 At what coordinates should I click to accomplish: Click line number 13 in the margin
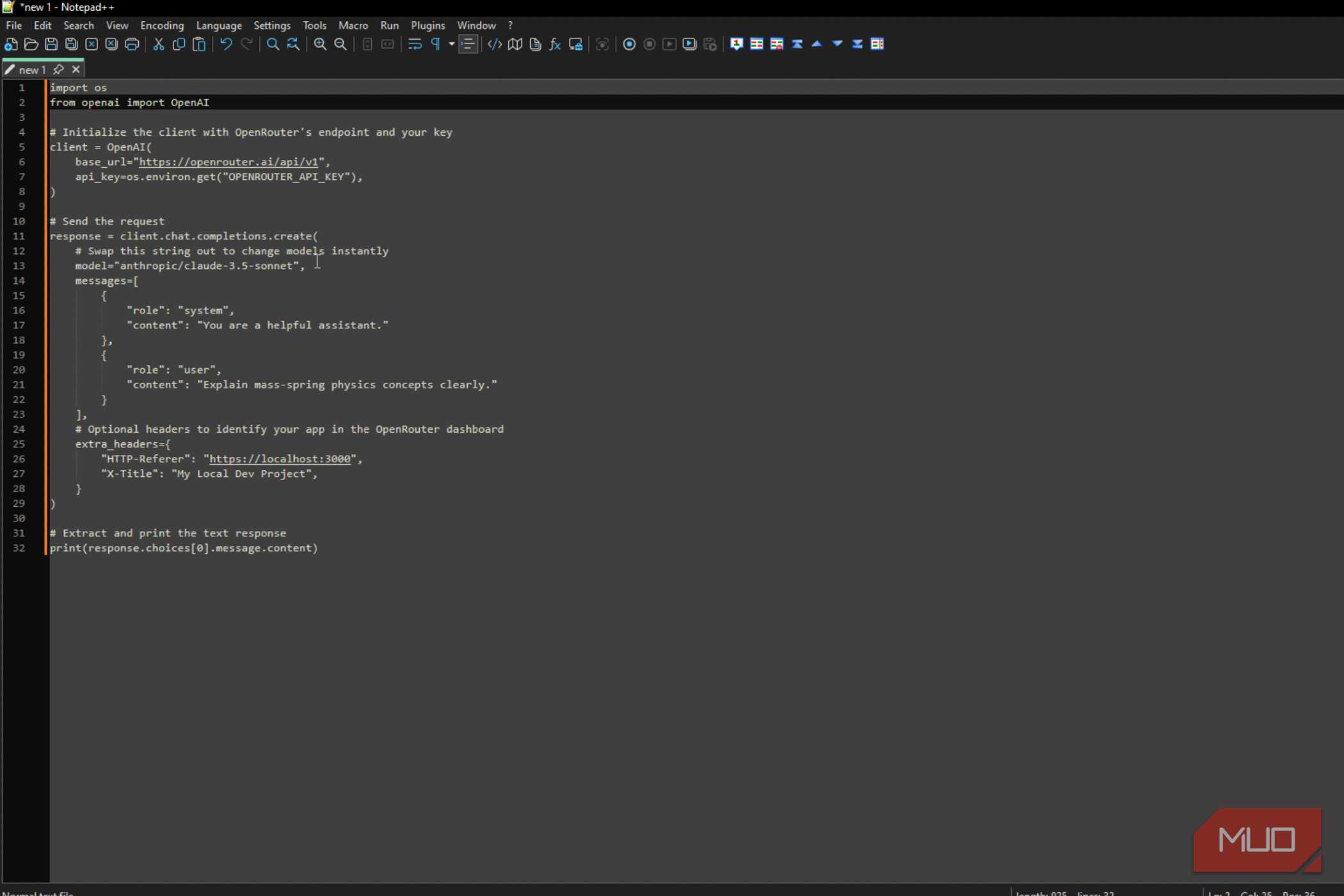(19, 266)
